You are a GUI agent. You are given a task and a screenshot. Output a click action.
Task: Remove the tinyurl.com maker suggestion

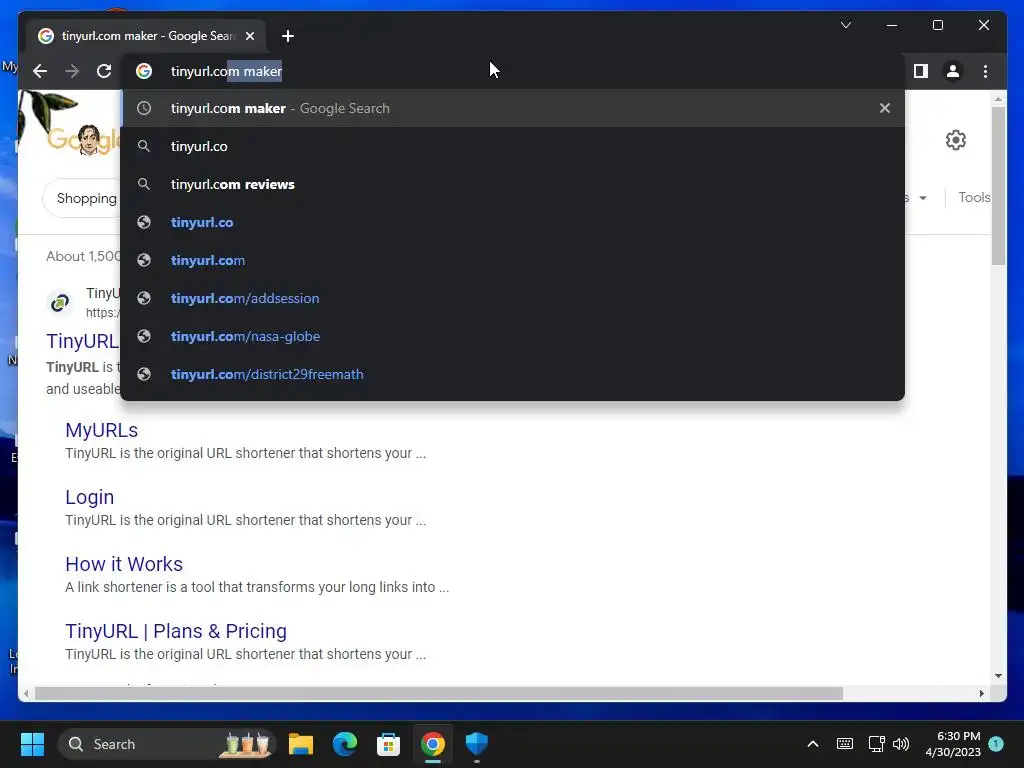click(885, 108)
